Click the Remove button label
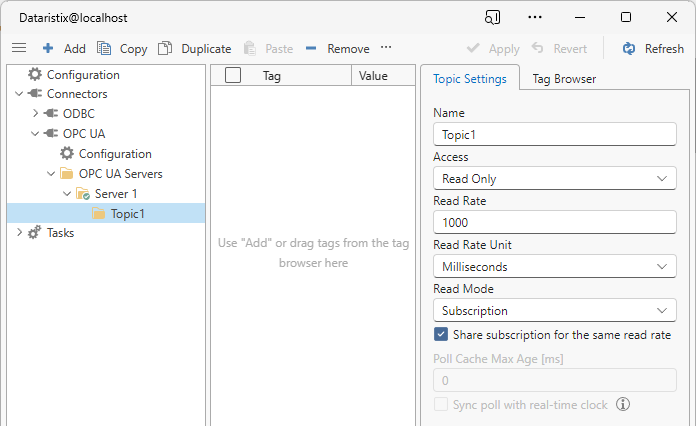The height and width of the screenshot is (426, 696). tap(348, 49)
